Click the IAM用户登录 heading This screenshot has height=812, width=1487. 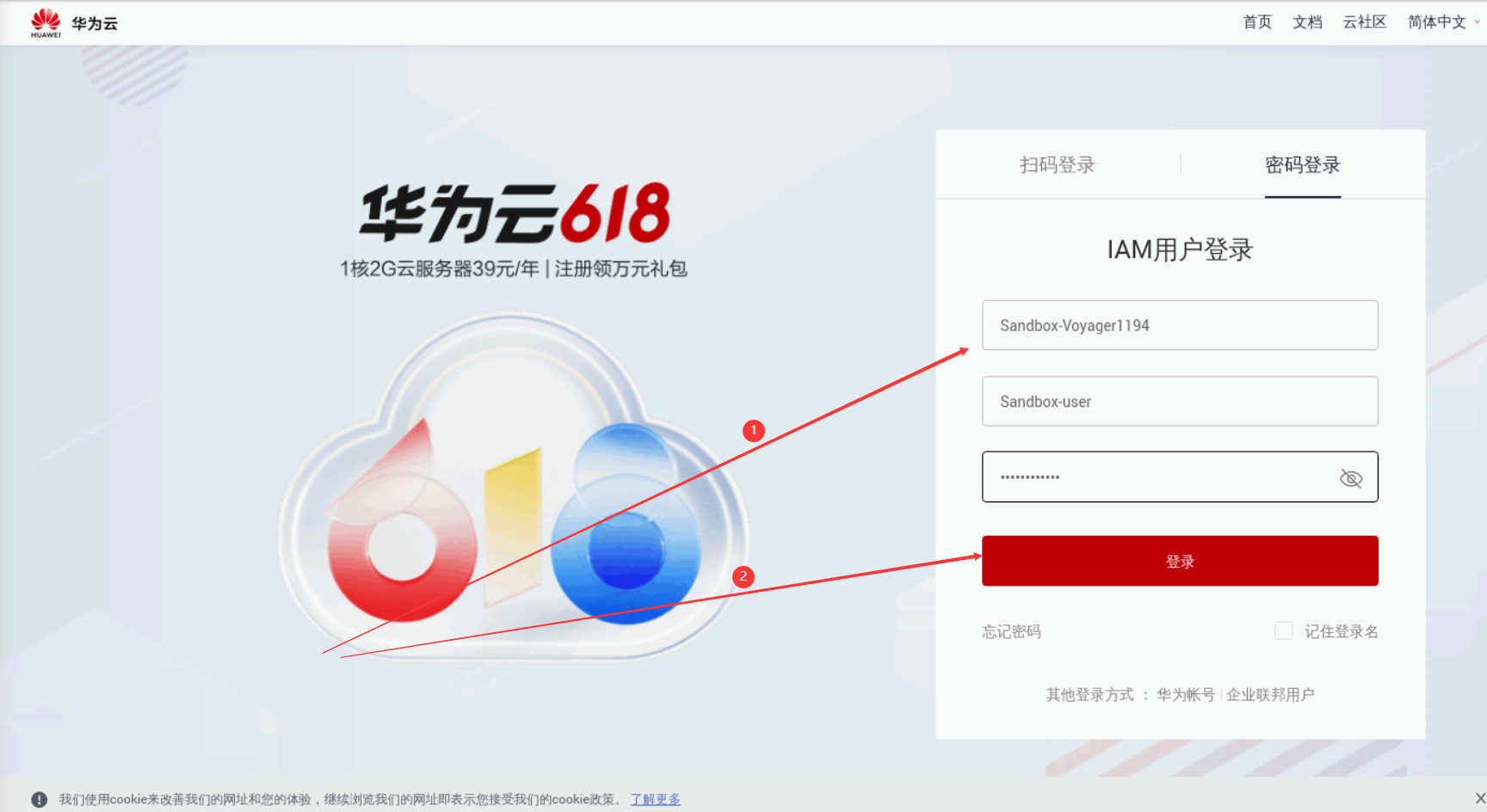pos(1180,249)
